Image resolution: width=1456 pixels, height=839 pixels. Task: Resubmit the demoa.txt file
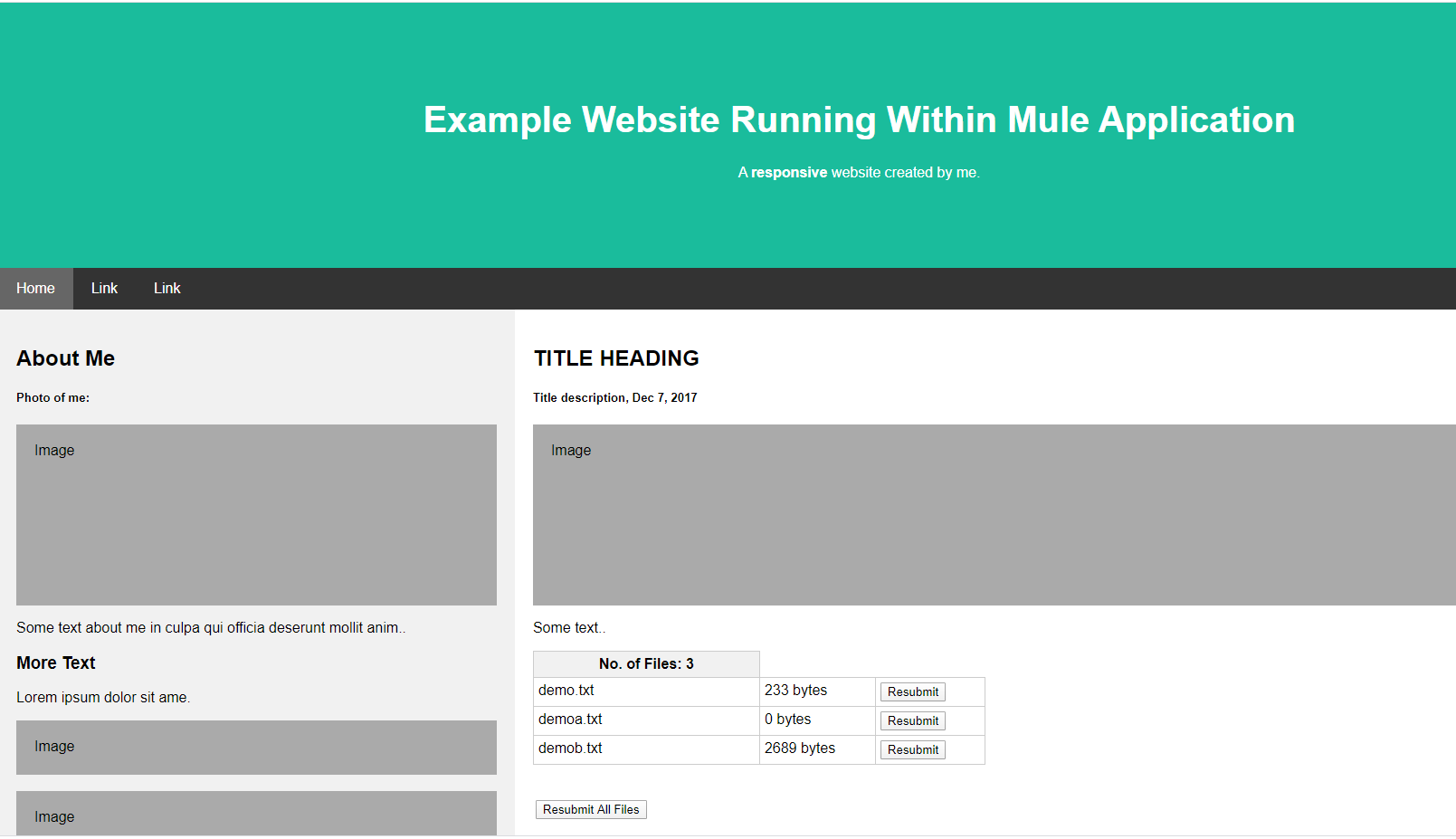point(913,721)
